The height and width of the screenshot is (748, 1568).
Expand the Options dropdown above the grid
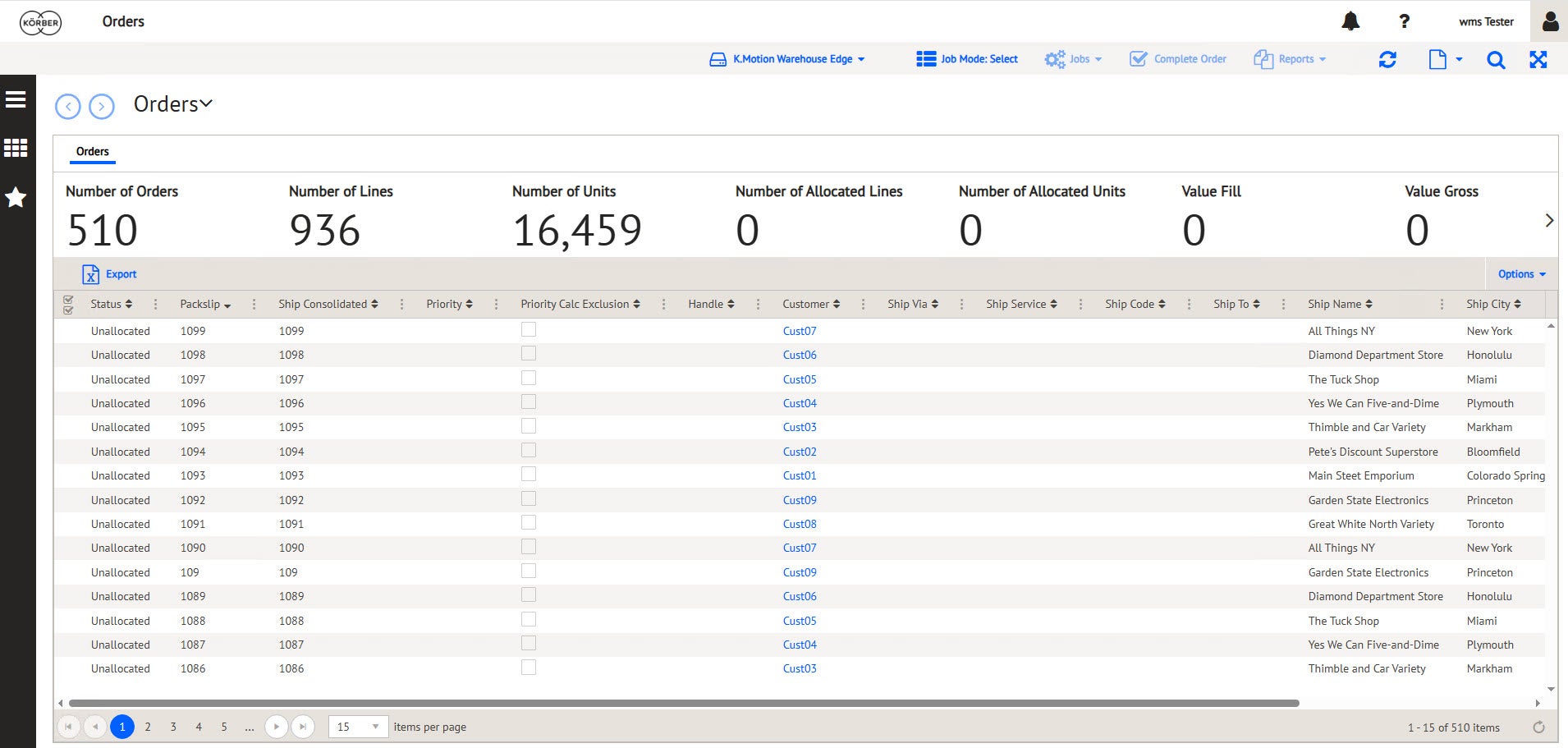pos(1521,274)
